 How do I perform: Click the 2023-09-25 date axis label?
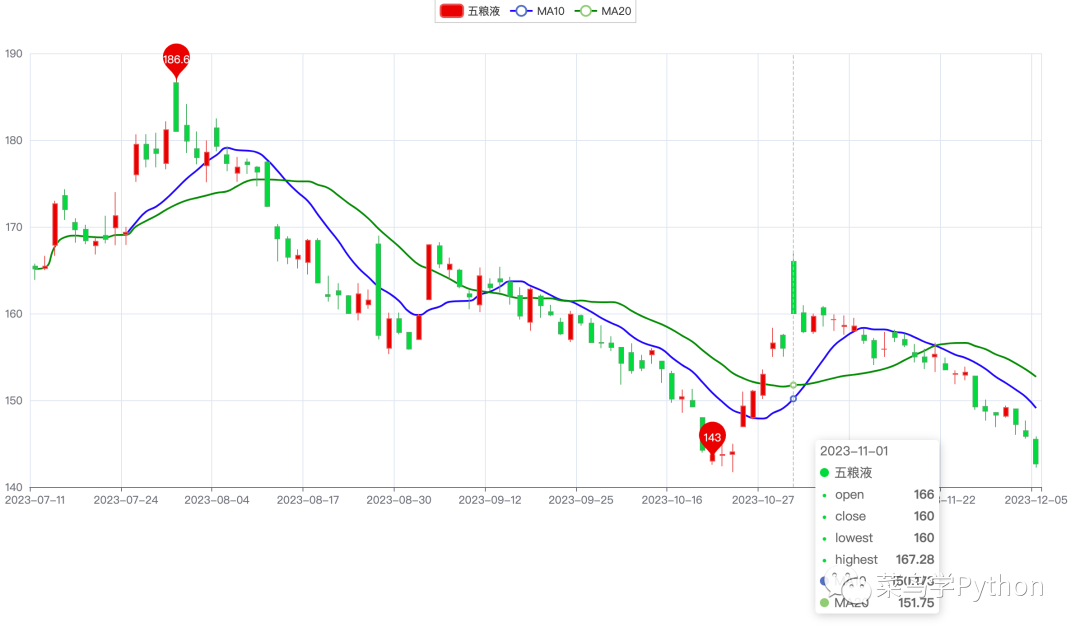click(x=581, y=500)
